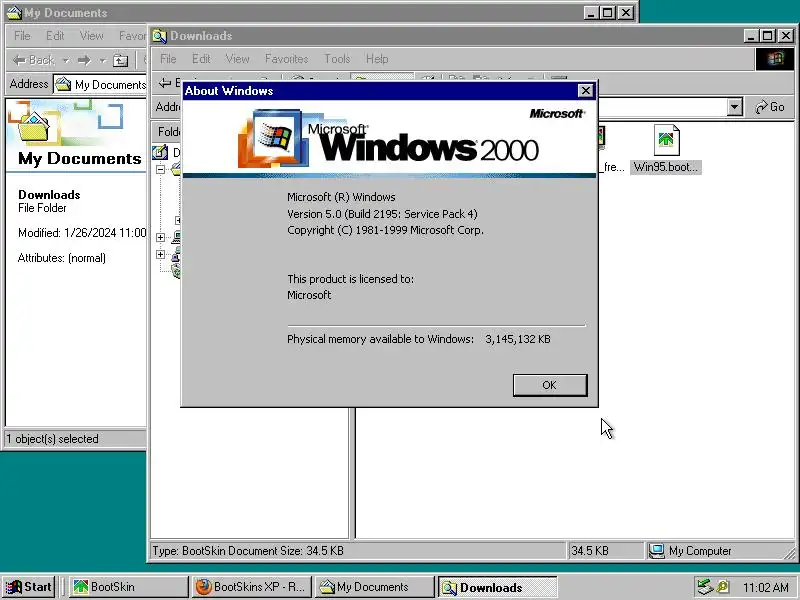Open the View menu in Downloads window
The height and width of the screenshot is (600, 800).
(x=237, y=59)
